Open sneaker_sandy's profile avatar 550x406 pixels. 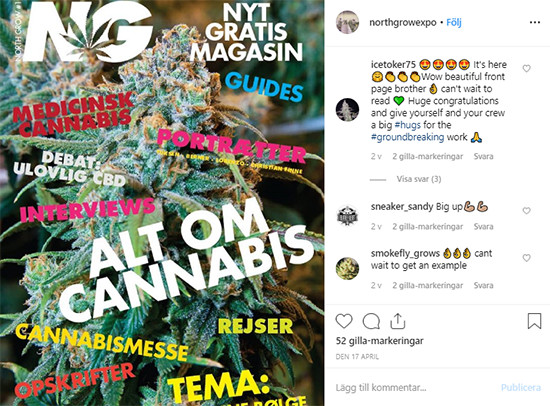pos(347,215)
